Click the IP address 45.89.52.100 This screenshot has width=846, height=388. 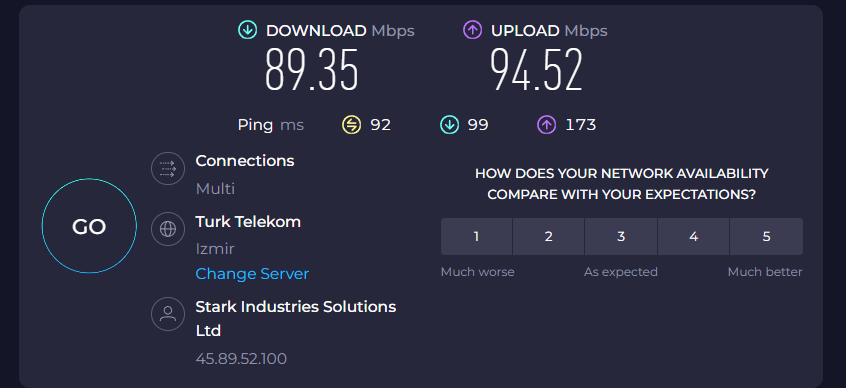coord(241,359)
